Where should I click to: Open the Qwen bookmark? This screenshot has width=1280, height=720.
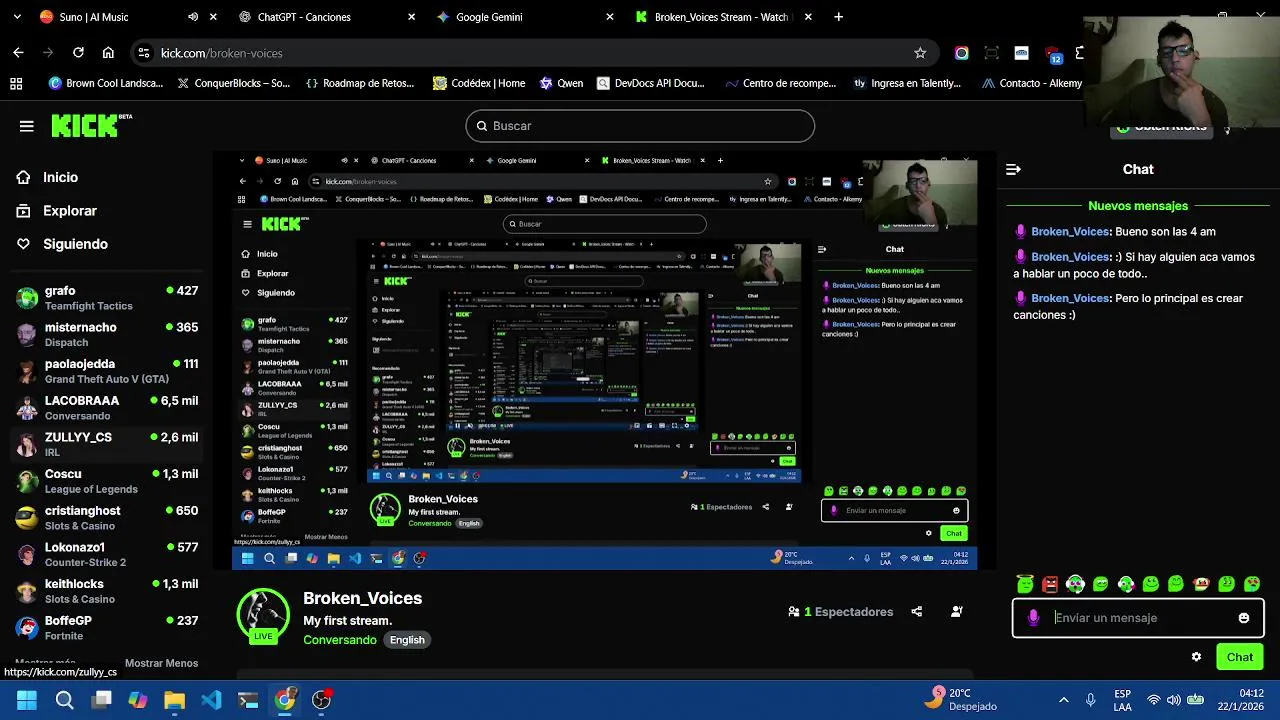[x=561, y=84]
